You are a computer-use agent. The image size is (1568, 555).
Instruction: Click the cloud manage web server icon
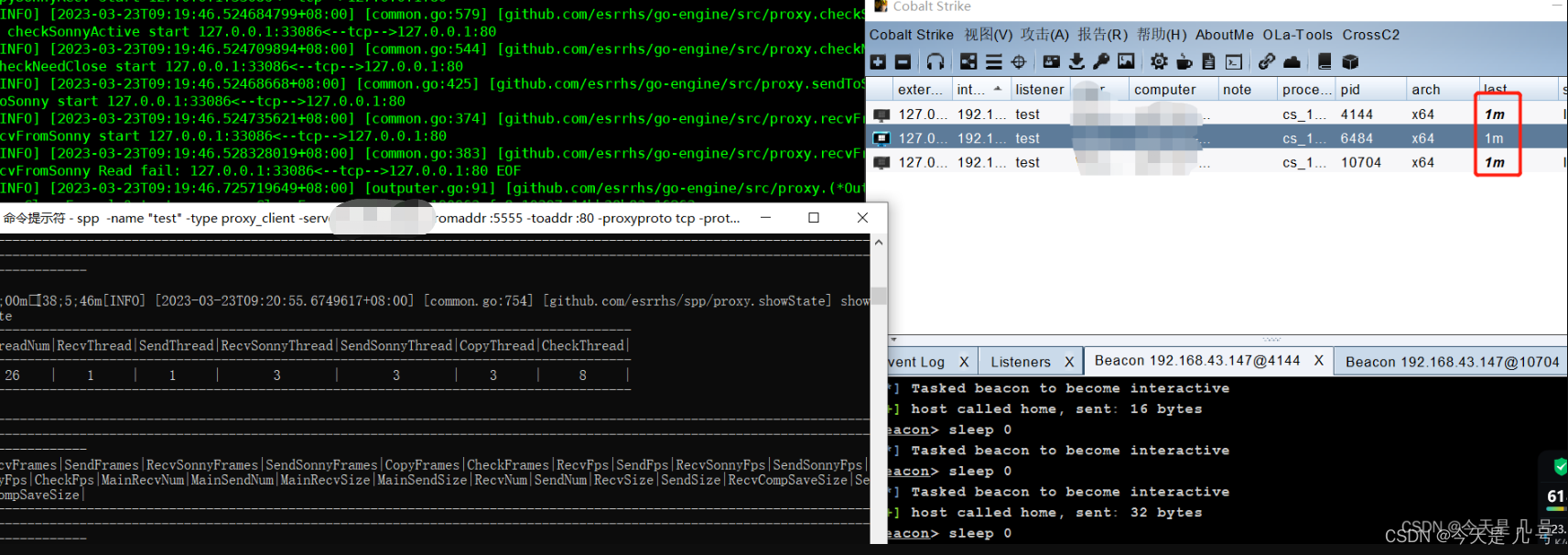tap(1292, 61)
